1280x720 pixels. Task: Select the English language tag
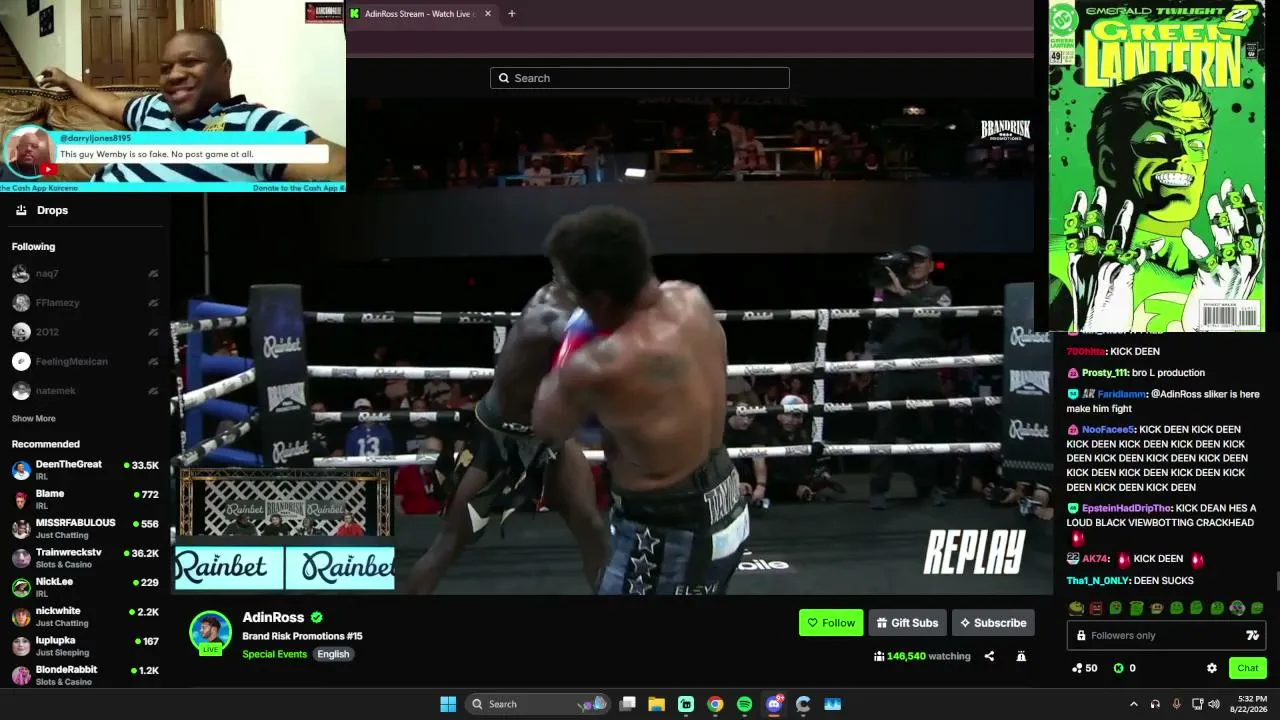click(333, 654)
